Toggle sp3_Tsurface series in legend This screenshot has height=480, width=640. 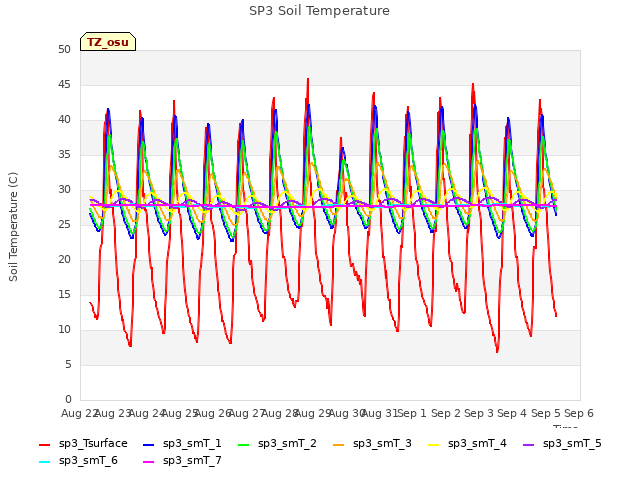point(83,444)
